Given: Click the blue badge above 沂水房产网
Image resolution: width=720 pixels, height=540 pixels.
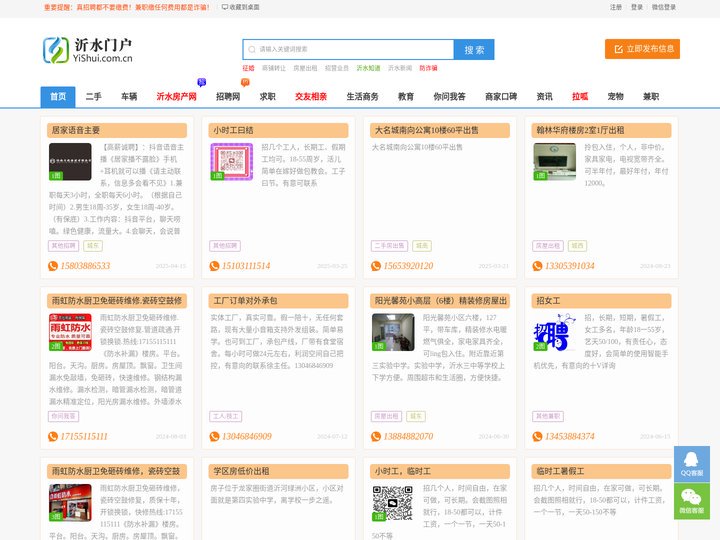Looking at the screenshot, I should click(201, 82).
